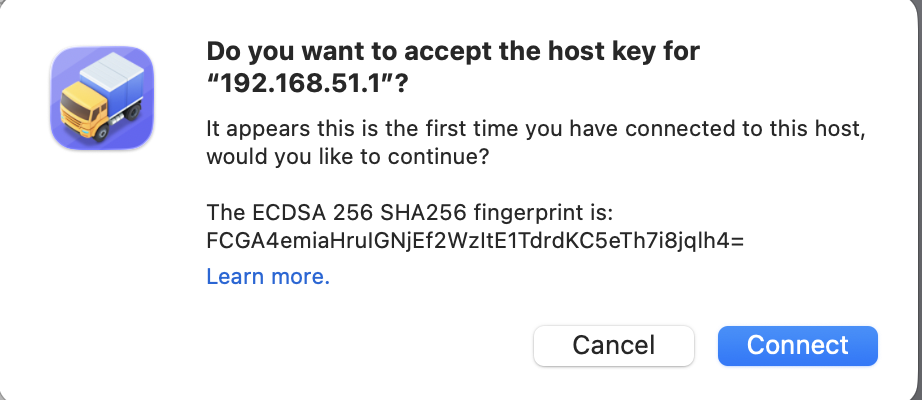This screenshot has height=400, width=922.
Task: Click the "The ECDSA 256 SHA256 fingerprint is:" label
Action: [415, 212]
